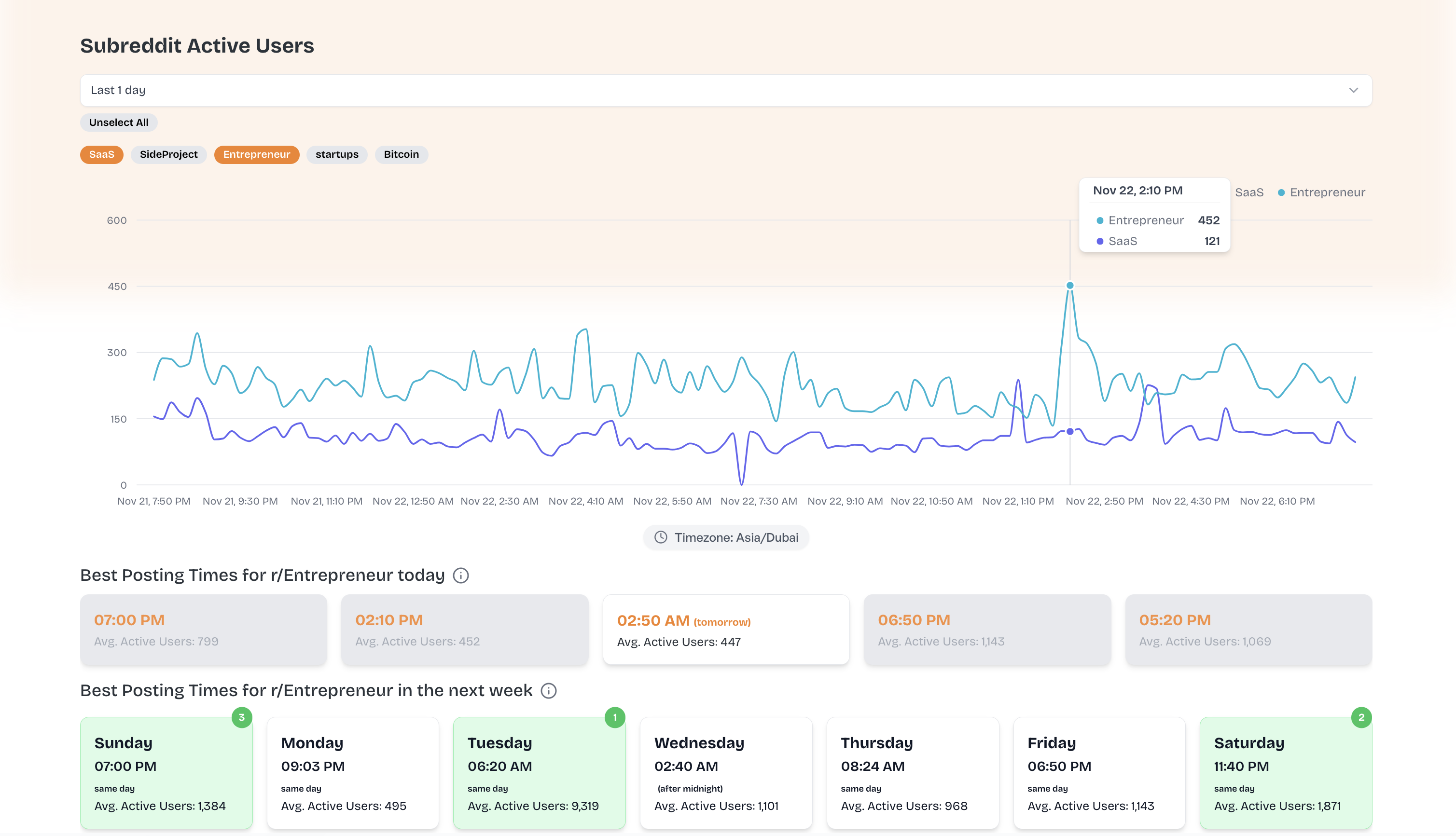Click the Subreddit Active Users heading
The image size is (1456, 836).
[197, 46]
